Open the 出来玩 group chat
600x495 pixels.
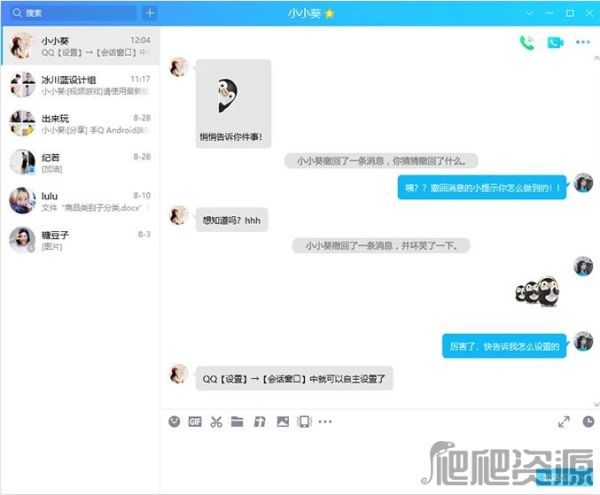80,124
